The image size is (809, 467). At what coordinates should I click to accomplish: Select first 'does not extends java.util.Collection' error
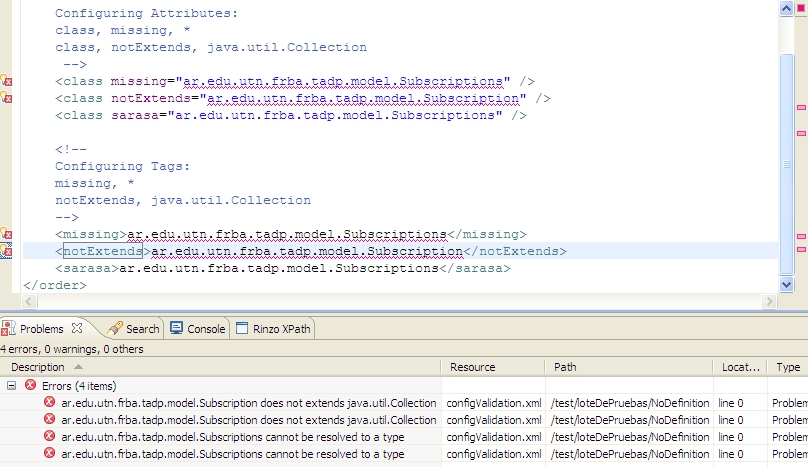[248, 403]
